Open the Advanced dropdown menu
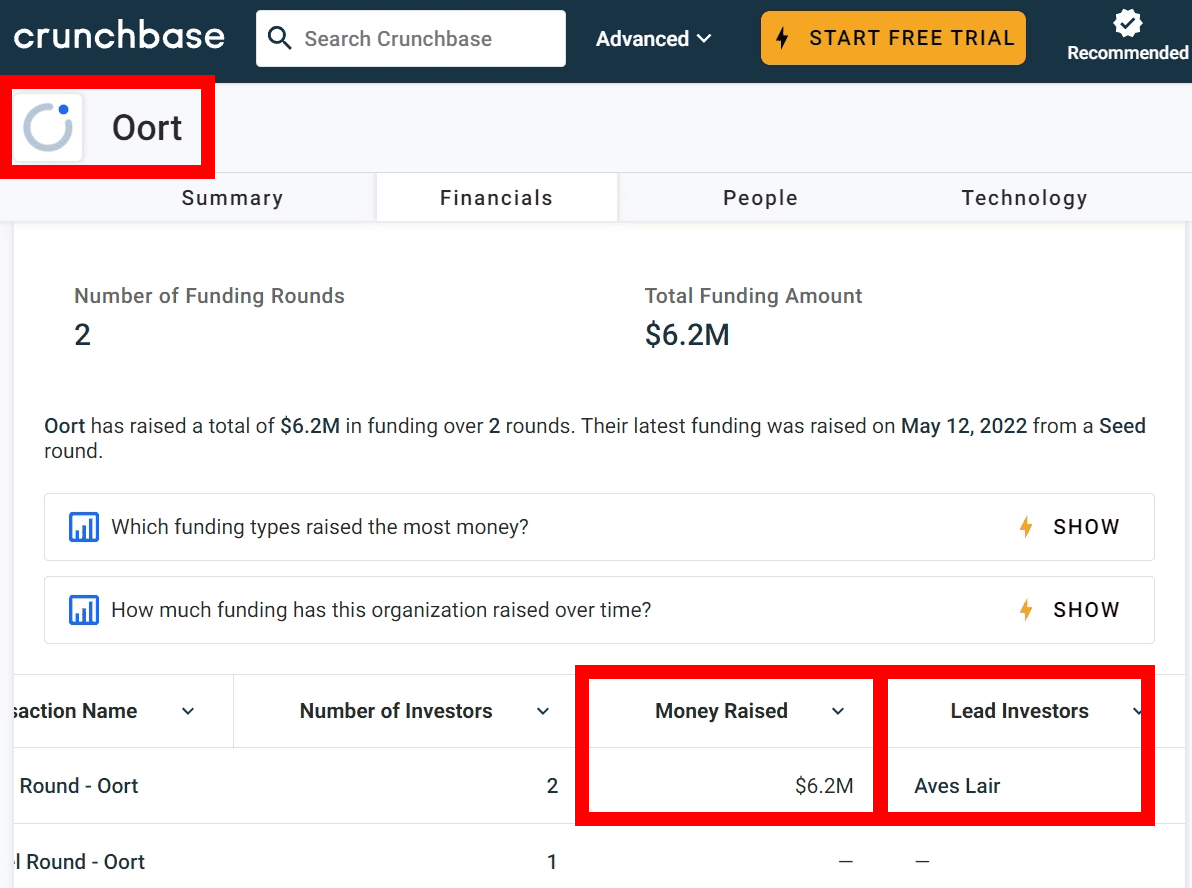The height and width of the screenshot is (888, 1192). coord(653,39)
